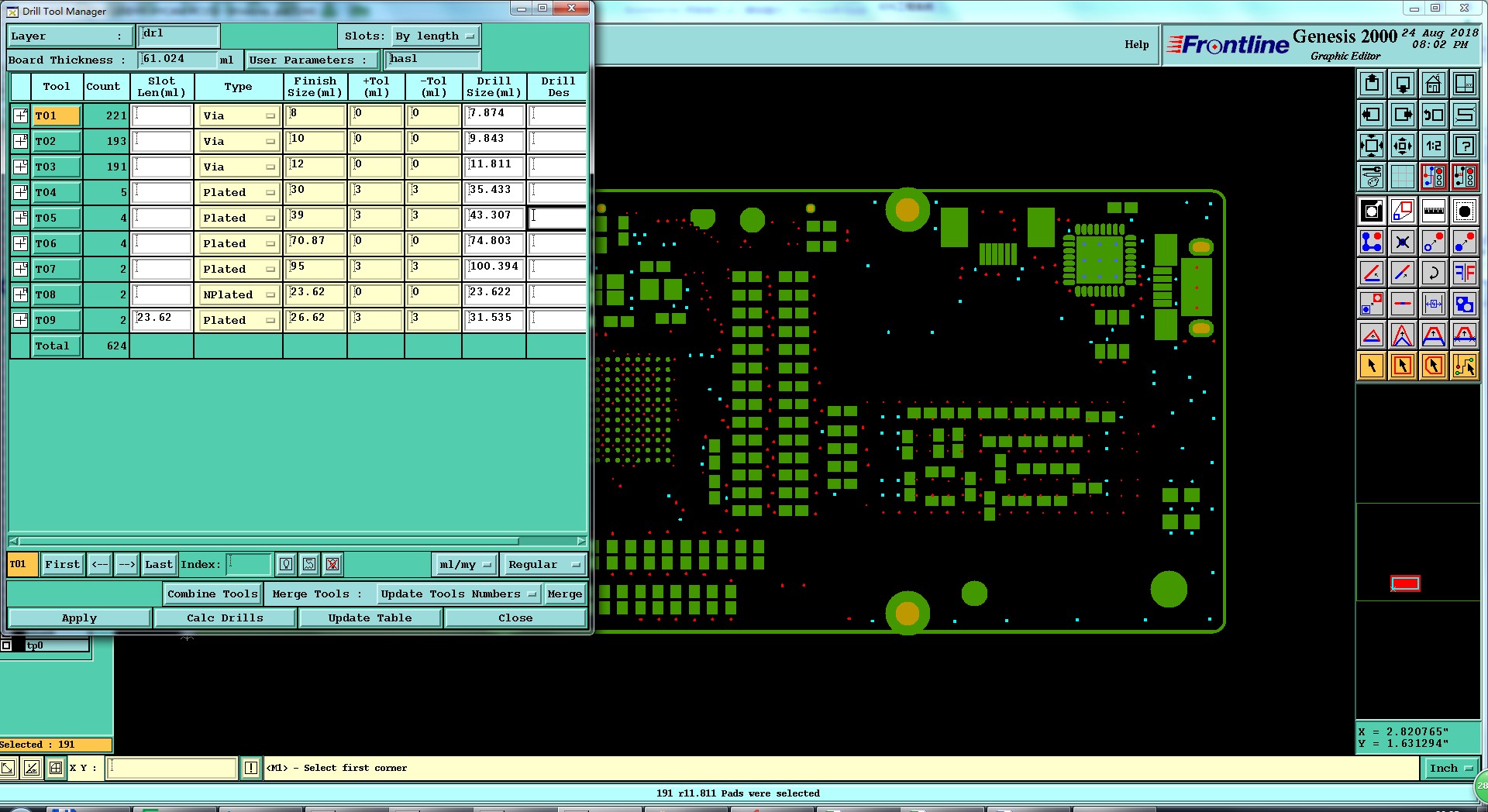
Task: Click the grid snap icon in bottom bar
Action: [55, 768]
